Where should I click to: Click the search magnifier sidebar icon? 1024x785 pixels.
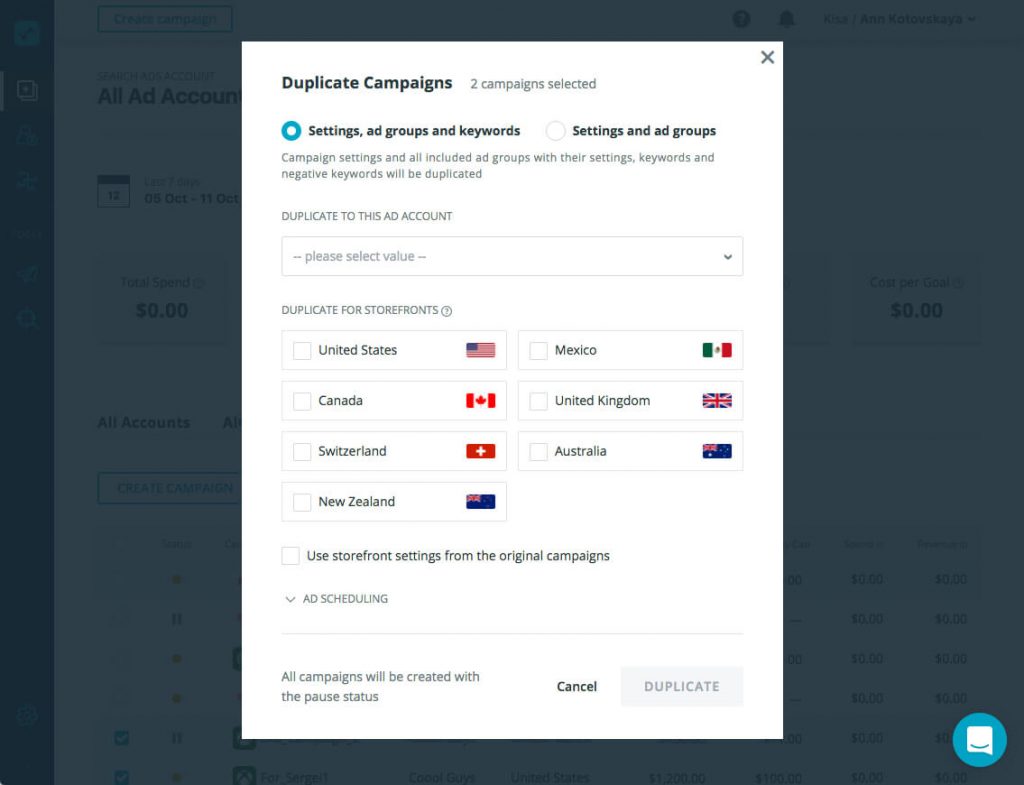(x=27, y=320)
